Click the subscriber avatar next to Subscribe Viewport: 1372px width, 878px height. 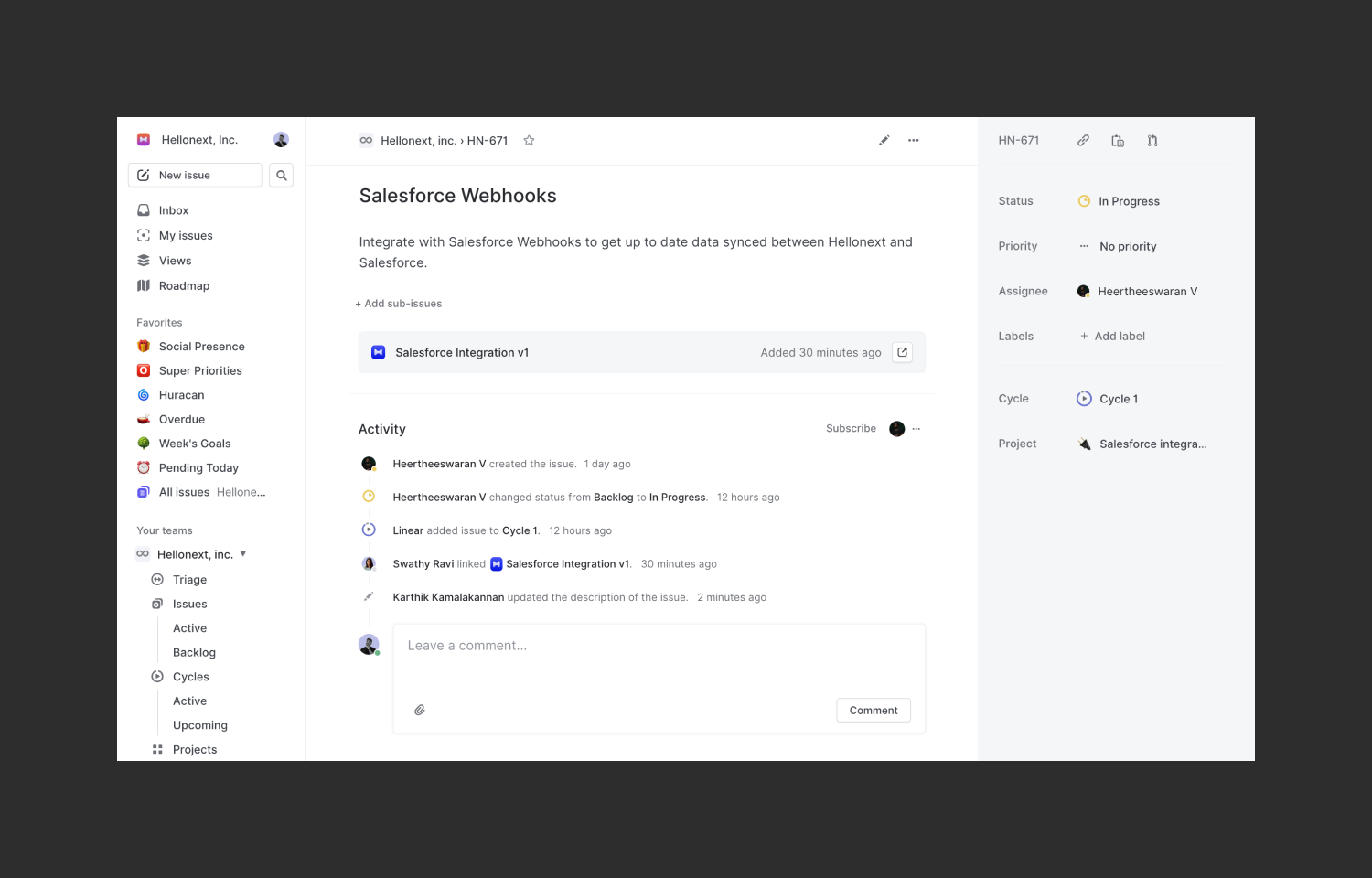(897, 429)
